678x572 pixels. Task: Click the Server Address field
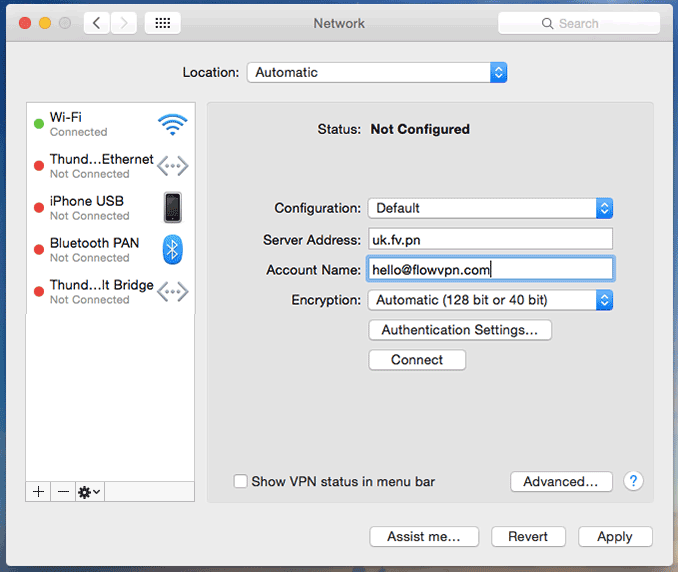[x=490, y=239]
